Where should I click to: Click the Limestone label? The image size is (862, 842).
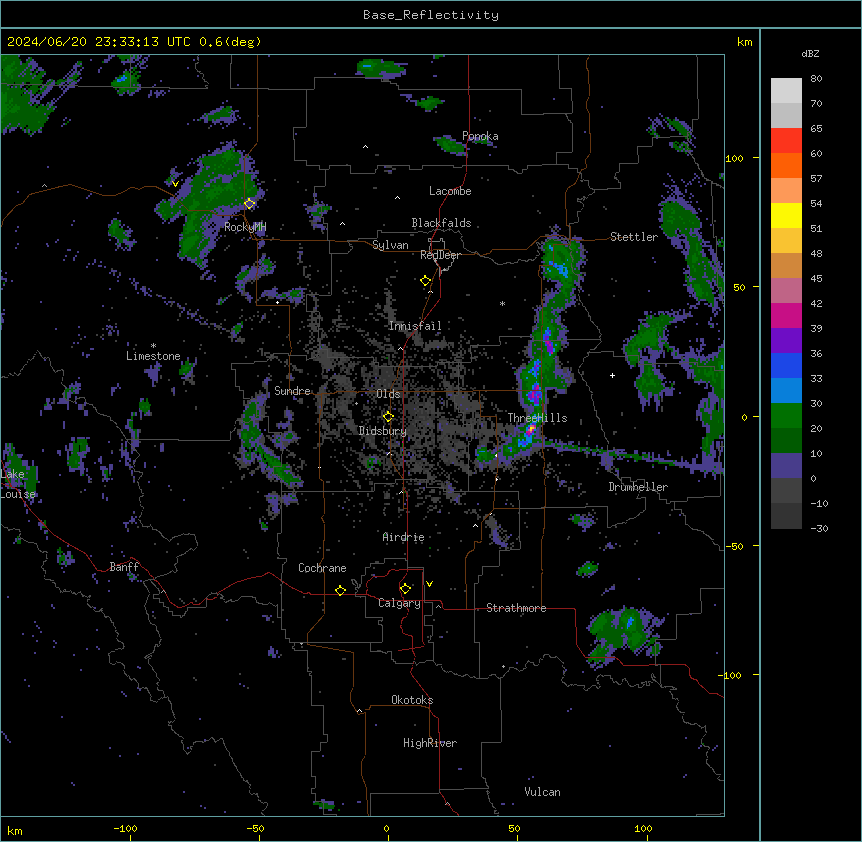(x=153, y=356)
